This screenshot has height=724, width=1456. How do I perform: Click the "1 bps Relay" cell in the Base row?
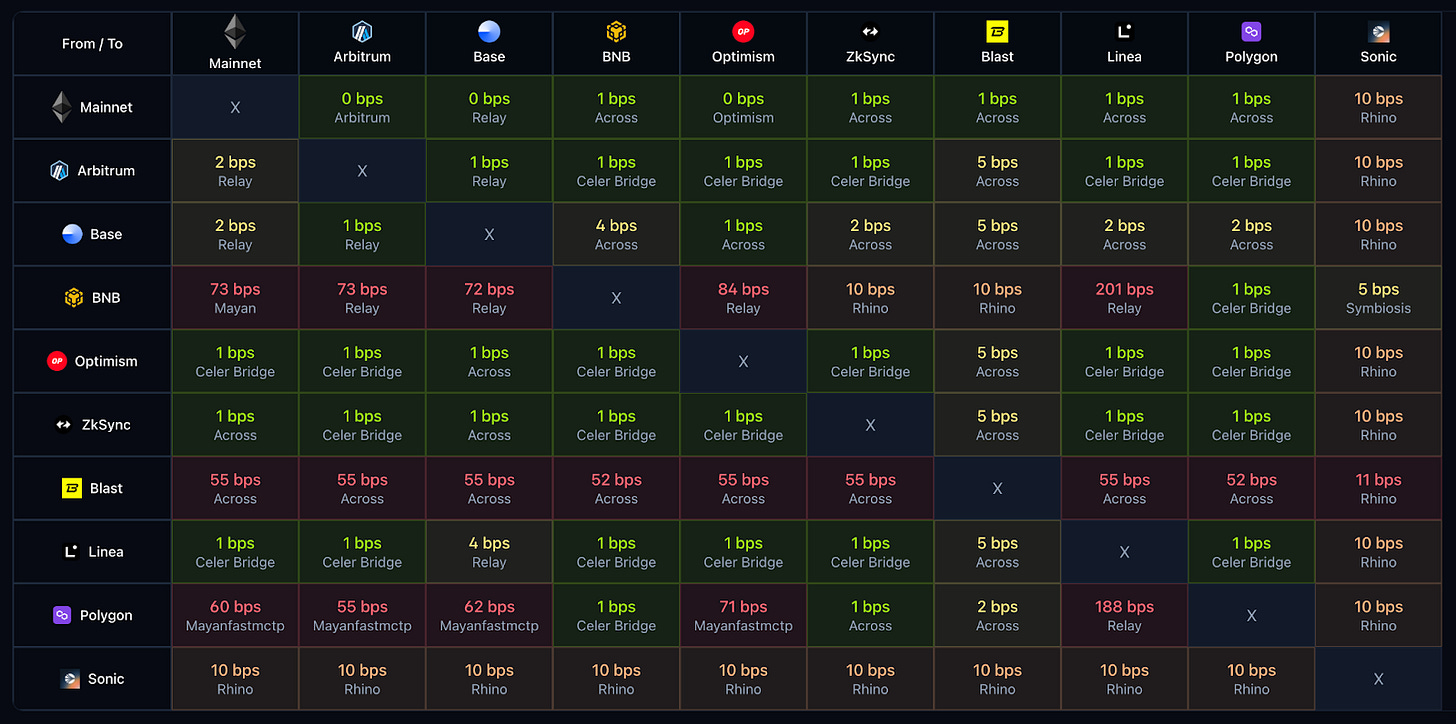[362, 234]
